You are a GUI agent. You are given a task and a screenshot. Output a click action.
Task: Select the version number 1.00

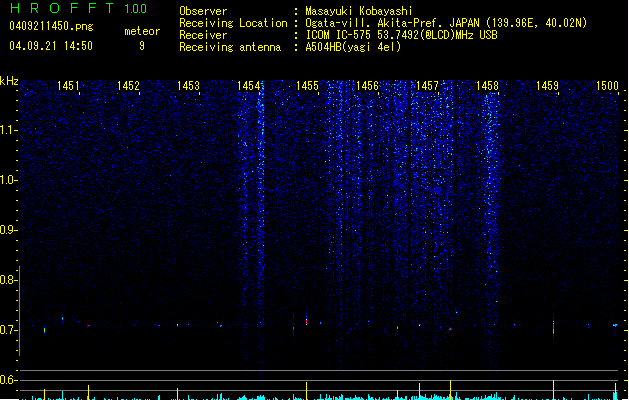click(135, 9)
